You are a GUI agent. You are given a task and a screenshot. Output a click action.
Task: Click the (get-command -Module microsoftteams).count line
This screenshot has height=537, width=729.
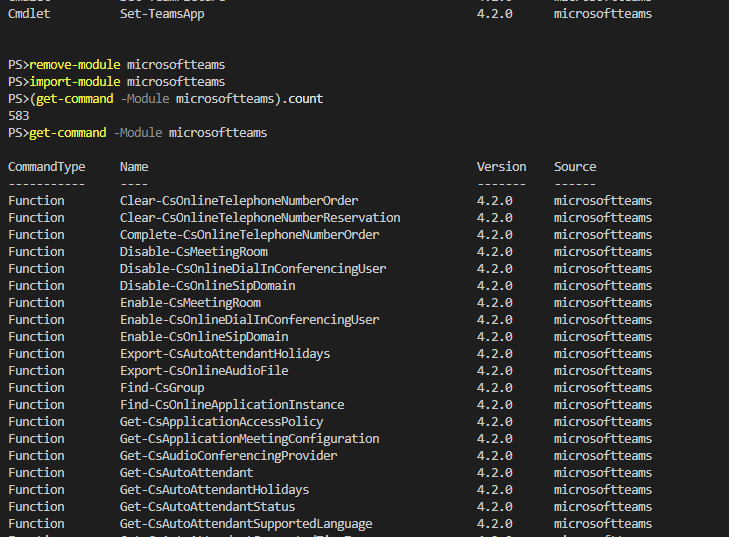(166, 99)
